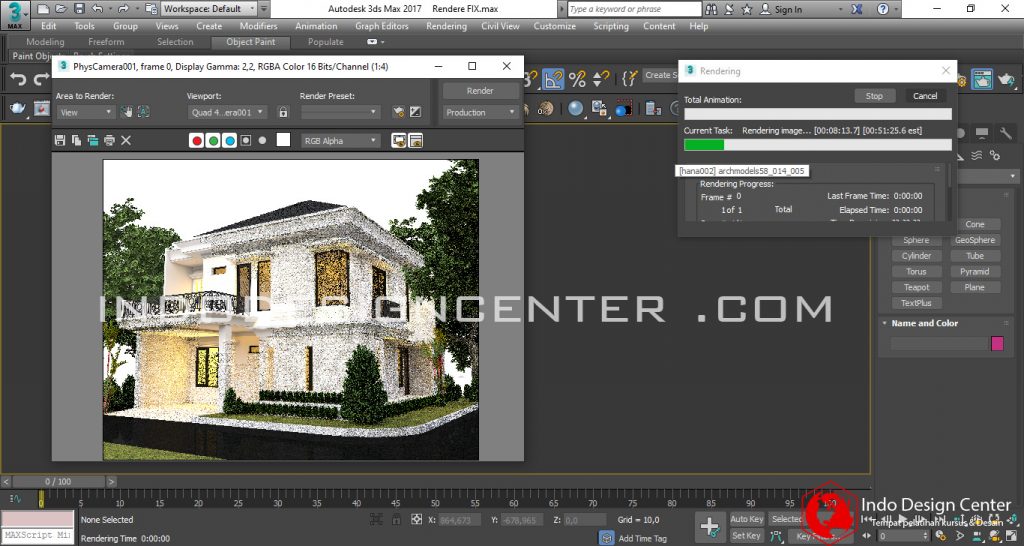Click the Material Editor sphere icon
The image size is (1024, 546).
coord(575,108)
